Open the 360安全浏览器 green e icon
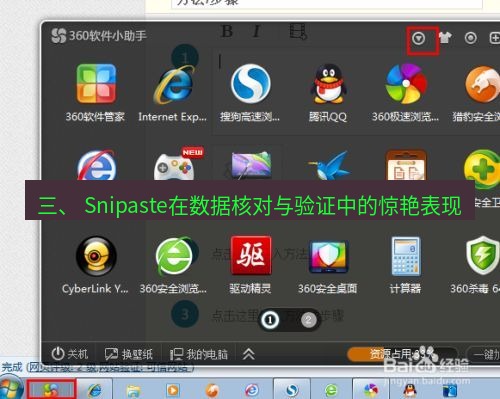This screenshot has width=500, height=399. point(174,256)
